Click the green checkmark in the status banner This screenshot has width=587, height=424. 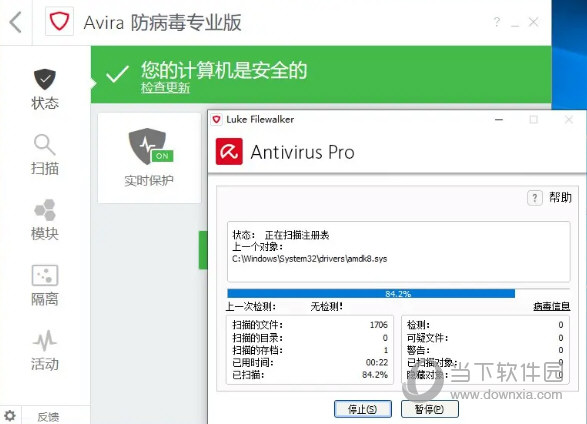tap(117, 74)
